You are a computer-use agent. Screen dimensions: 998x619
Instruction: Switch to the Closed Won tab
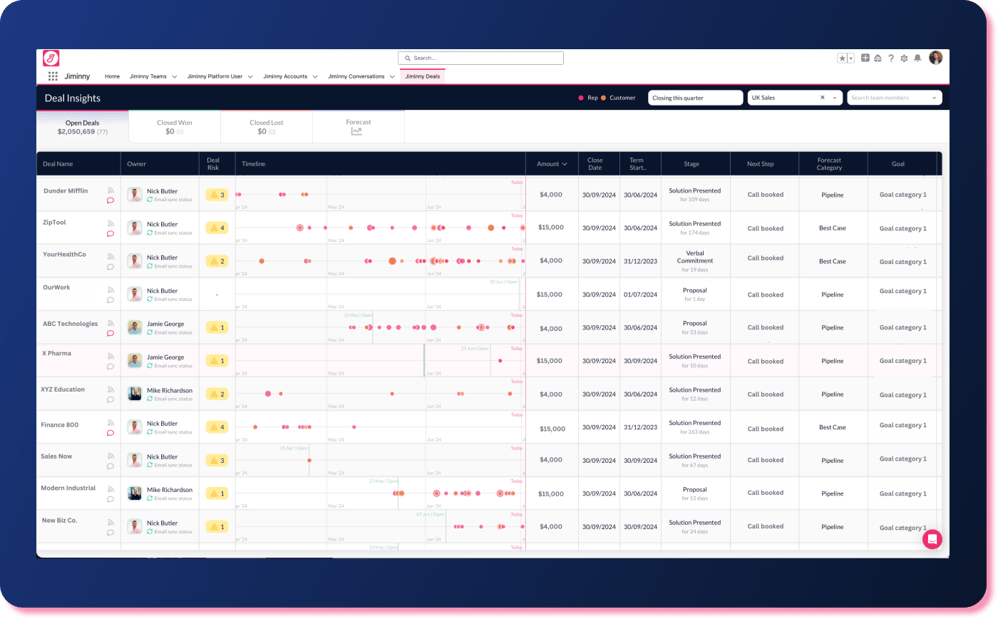tap(174, 127)
